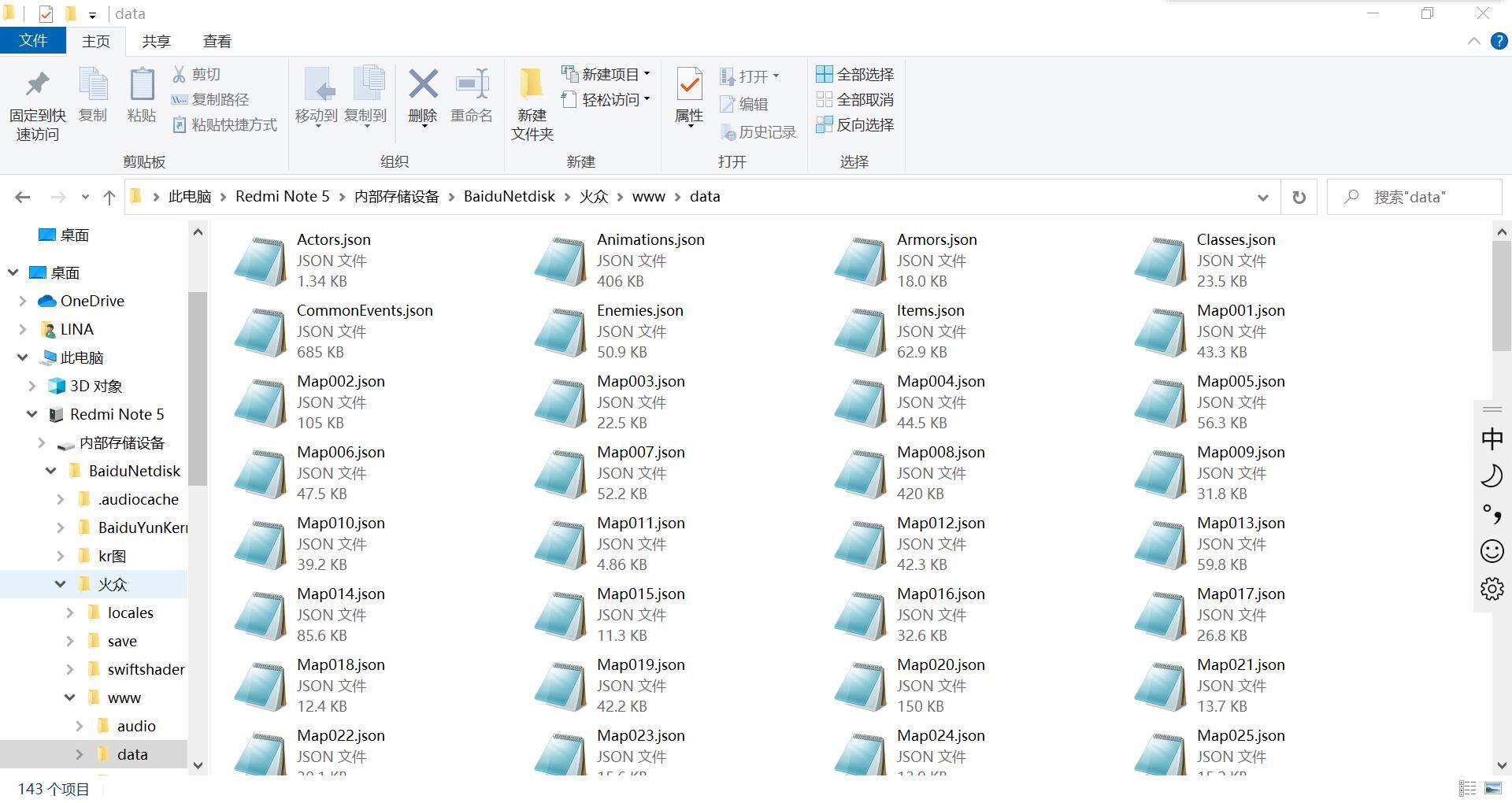Switch to details view in status bar

(1467, 788)
